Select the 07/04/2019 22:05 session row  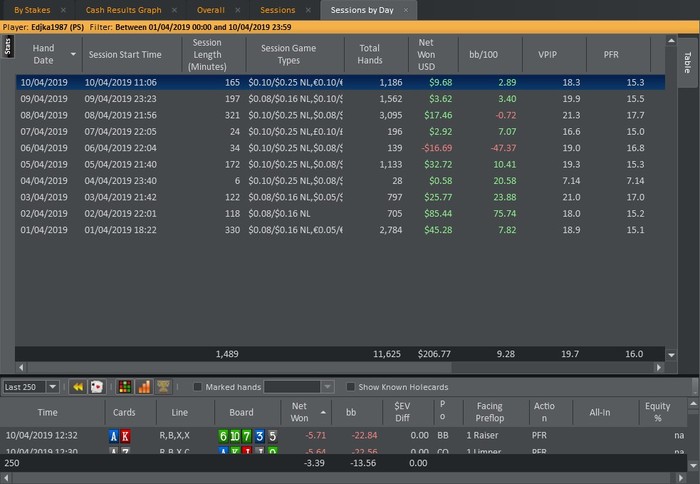(341, 132)
